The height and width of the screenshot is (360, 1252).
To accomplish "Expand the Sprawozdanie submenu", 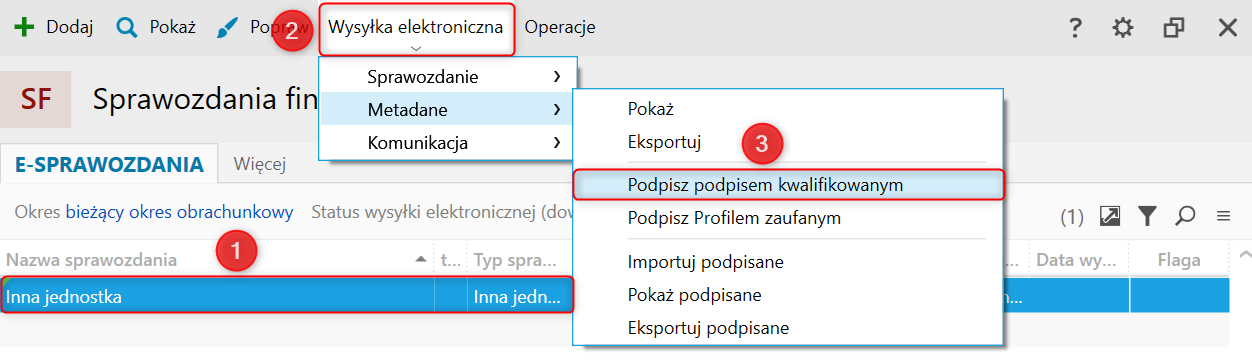I will pos(448,77).
